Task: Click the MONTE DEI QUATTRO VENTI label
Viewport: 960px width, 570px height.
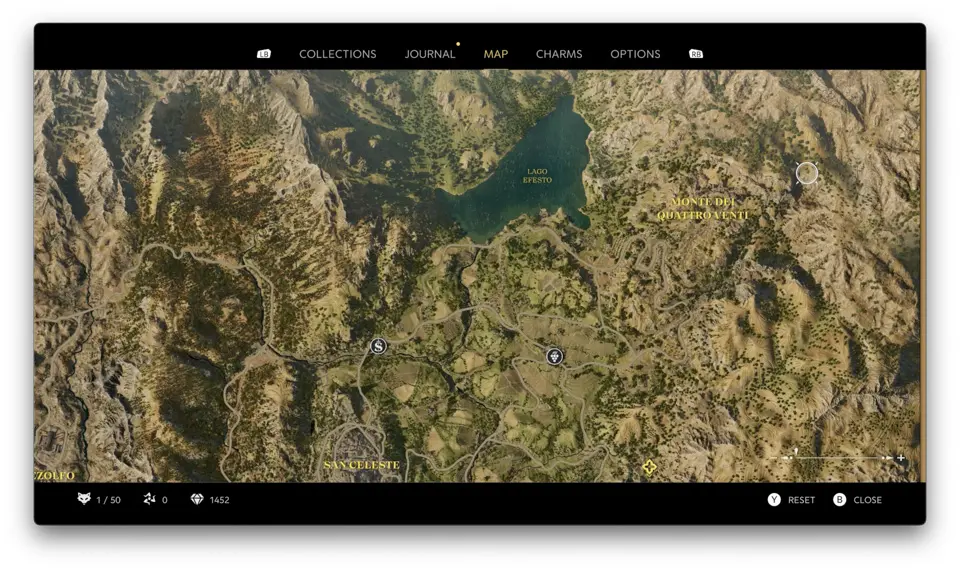Action: (702, 208)
